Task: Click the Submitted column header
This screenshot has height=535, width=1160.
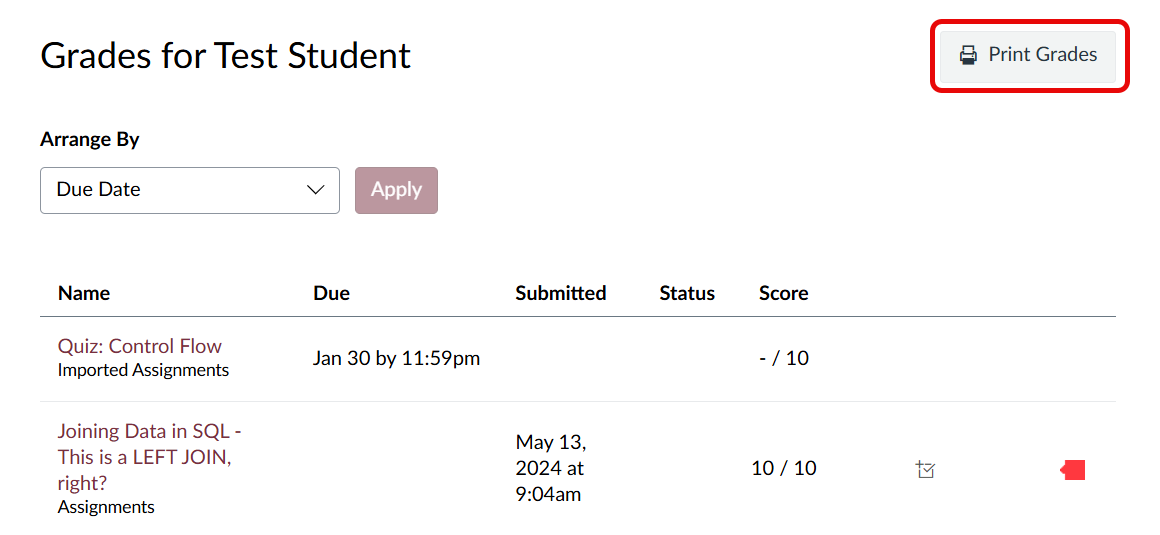Action: [560, 293]
